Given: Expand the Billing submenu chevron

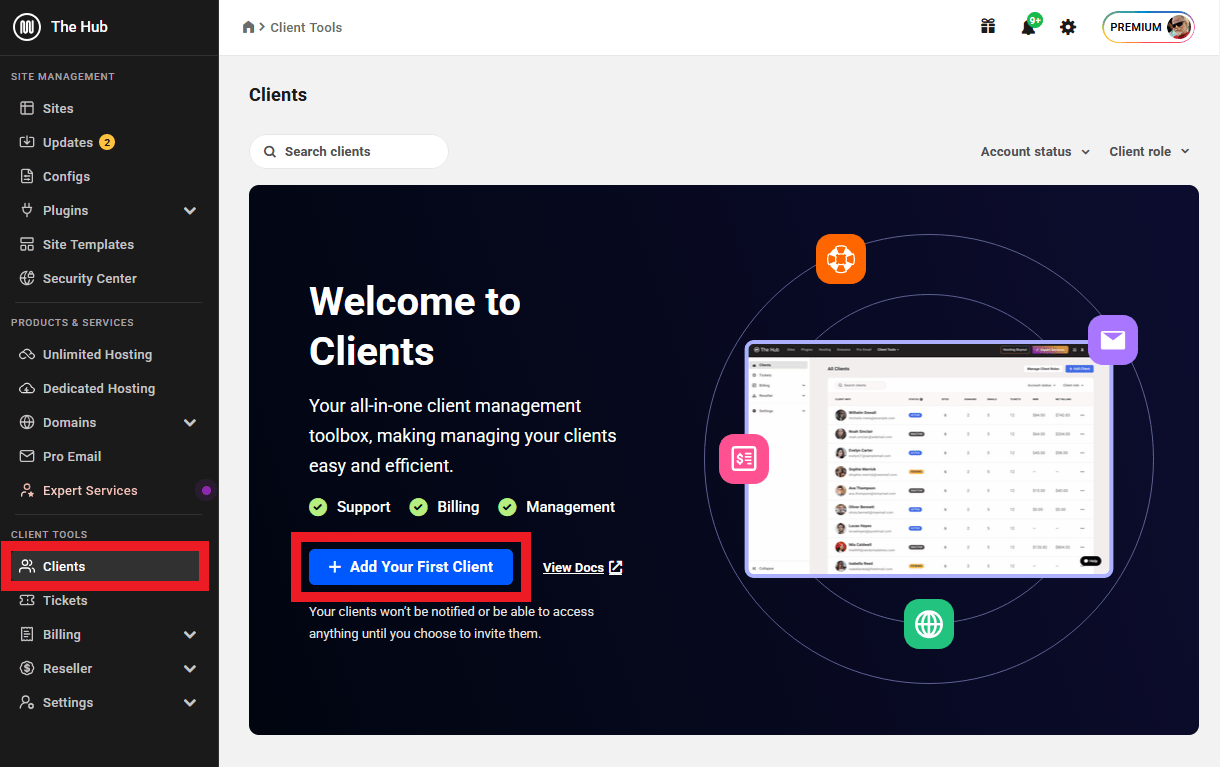Looking at the screenshot, I should [x=190, y=634].
